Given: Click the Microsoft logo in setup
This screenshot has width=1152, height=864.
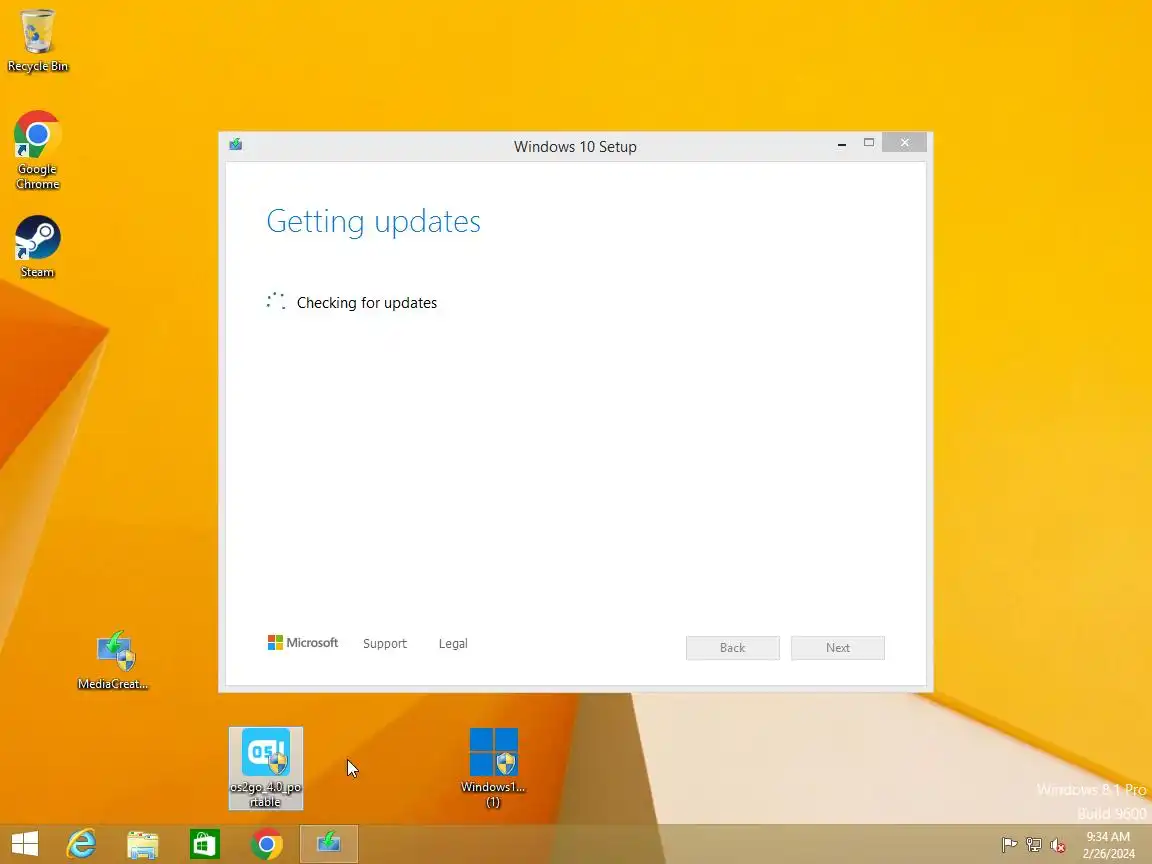Looking at the screenshot, I should tap(303, 643).
